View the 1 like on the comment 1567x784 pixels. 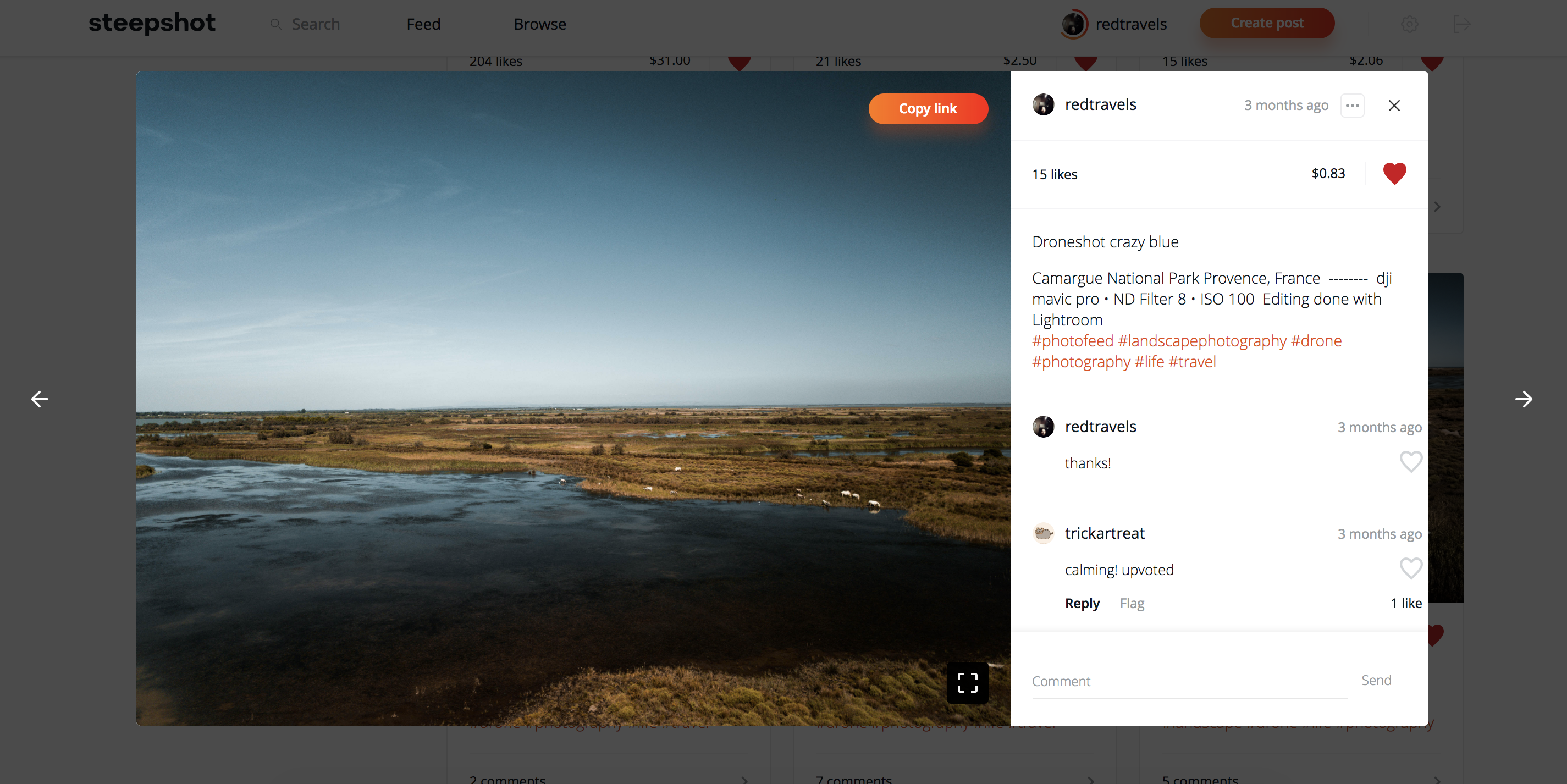pyautogui.click(x=1405, y=603)
